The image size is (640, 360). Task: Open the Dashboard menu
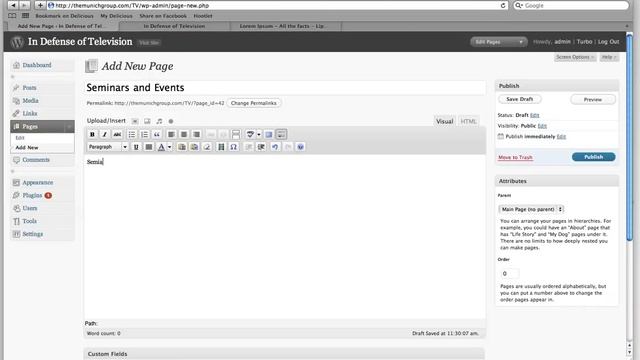pyautogui.click(x=37, y=65)
